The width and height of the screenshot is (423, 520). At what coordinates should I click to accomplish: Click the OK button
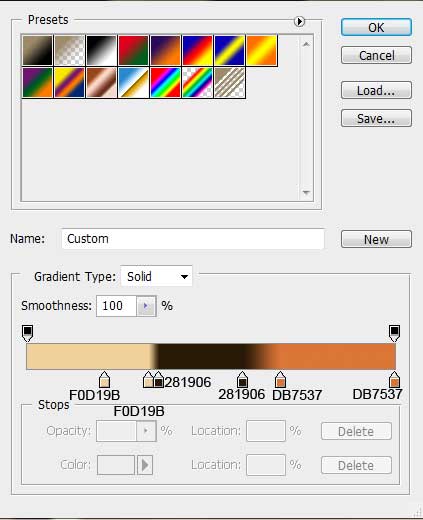click(376, 27)
